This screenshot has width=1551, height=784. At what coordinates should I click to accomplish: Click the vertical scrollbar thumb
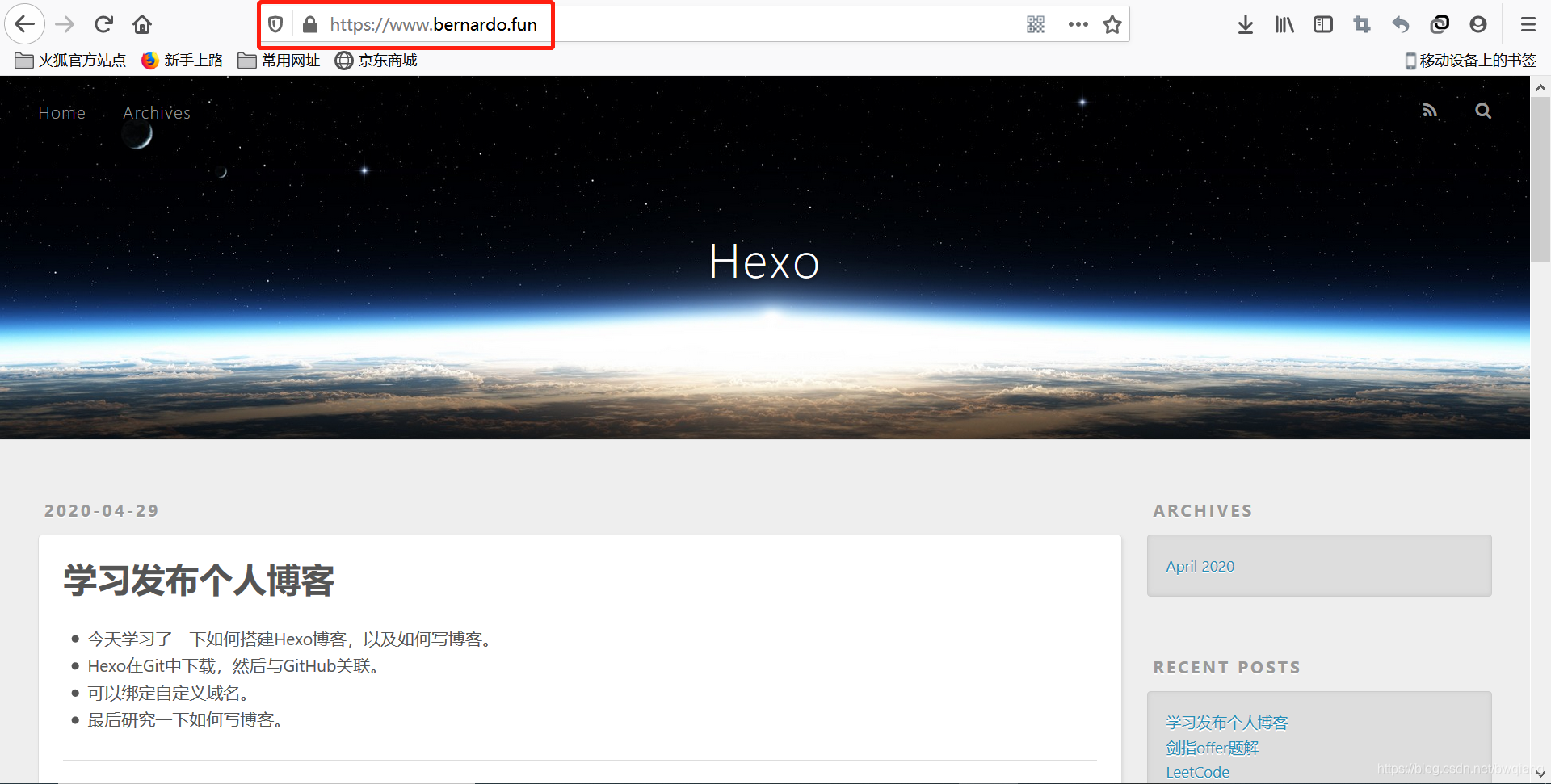coord(1540,179)
